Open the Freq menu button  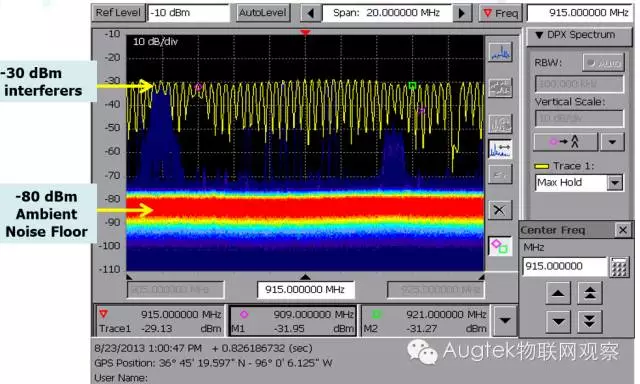(x=501, y=13)
